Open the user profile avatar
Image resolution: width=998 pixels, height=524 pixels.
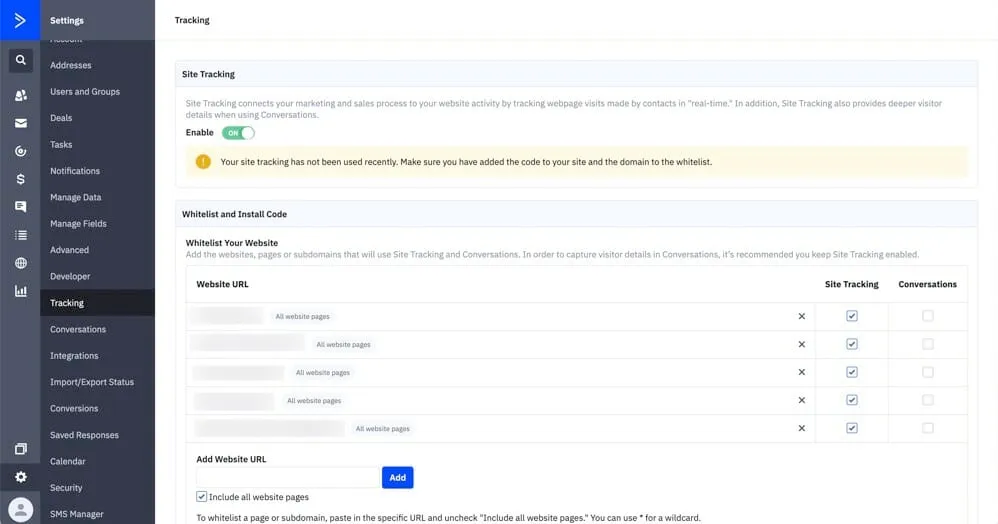pos(20,508)
